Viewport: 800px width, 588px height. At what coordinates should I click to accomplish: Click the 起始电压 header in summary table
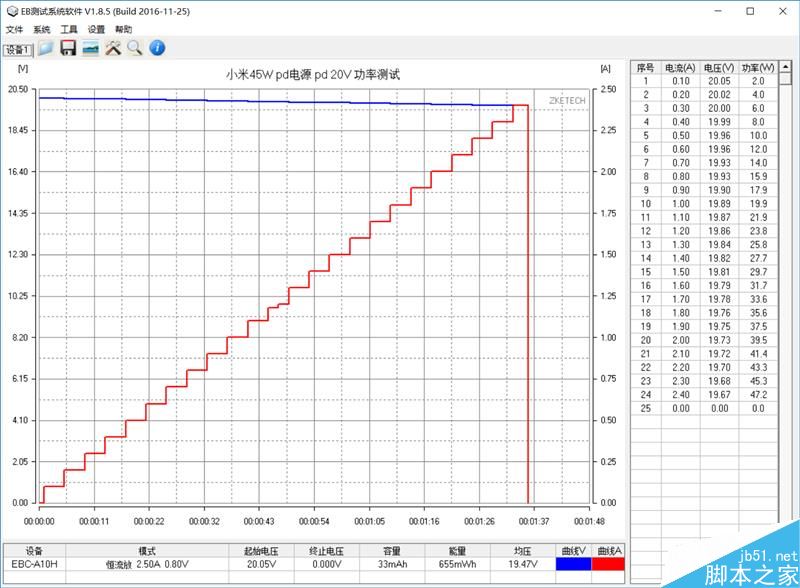click(x=261, y=551)
